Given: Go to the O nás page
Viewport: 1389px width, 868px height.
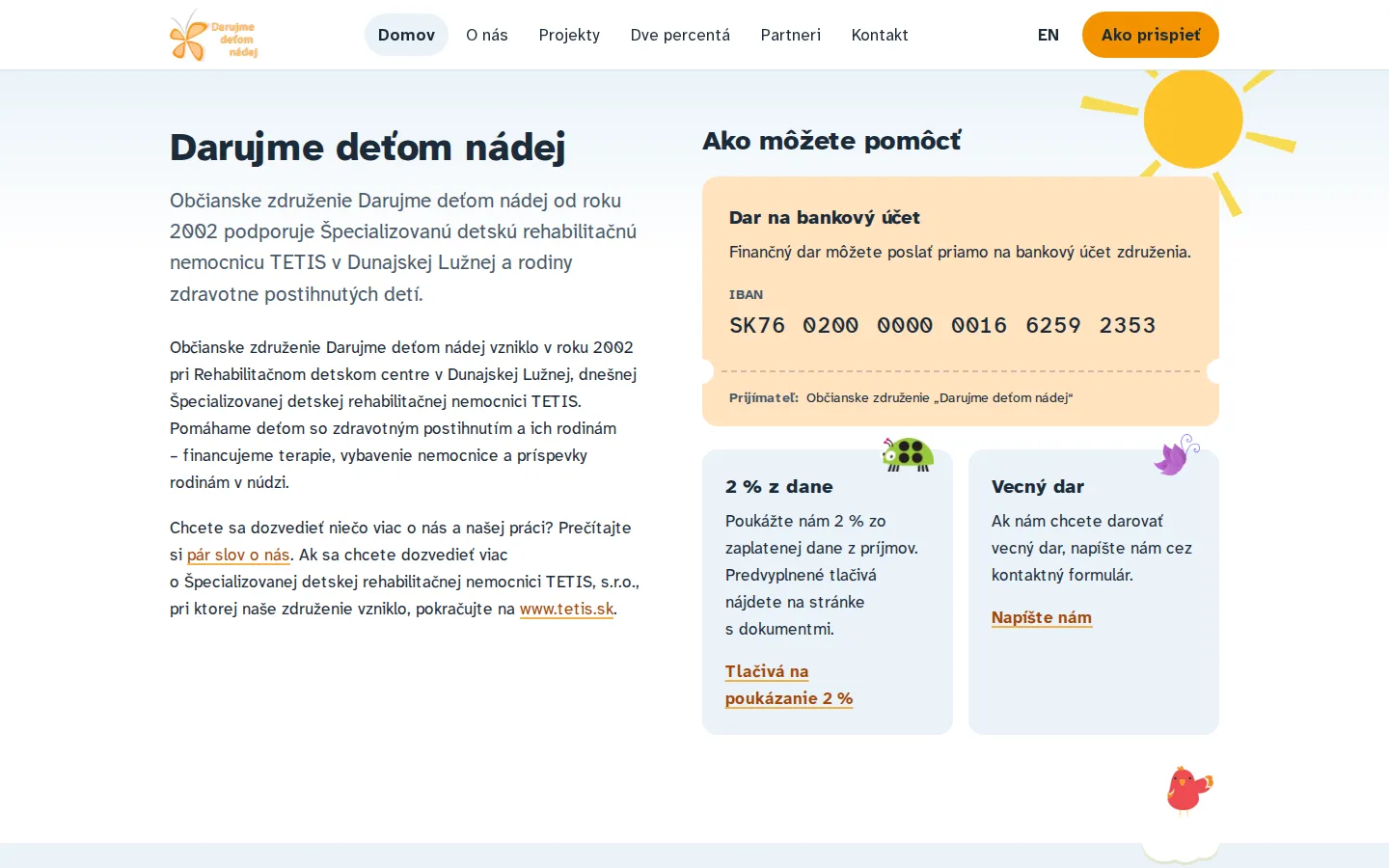Looking at the screenshot, I should [487, 35].
